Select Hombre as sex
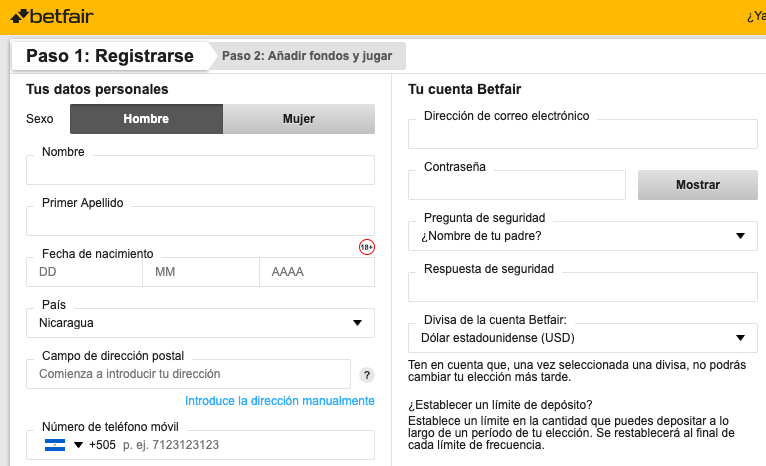 click(x=146, y=119)
